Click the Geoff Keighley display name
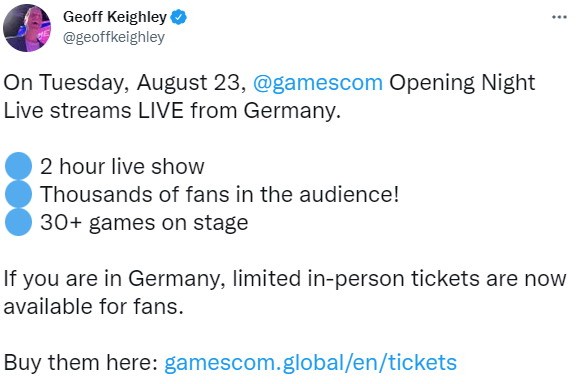 115,17
